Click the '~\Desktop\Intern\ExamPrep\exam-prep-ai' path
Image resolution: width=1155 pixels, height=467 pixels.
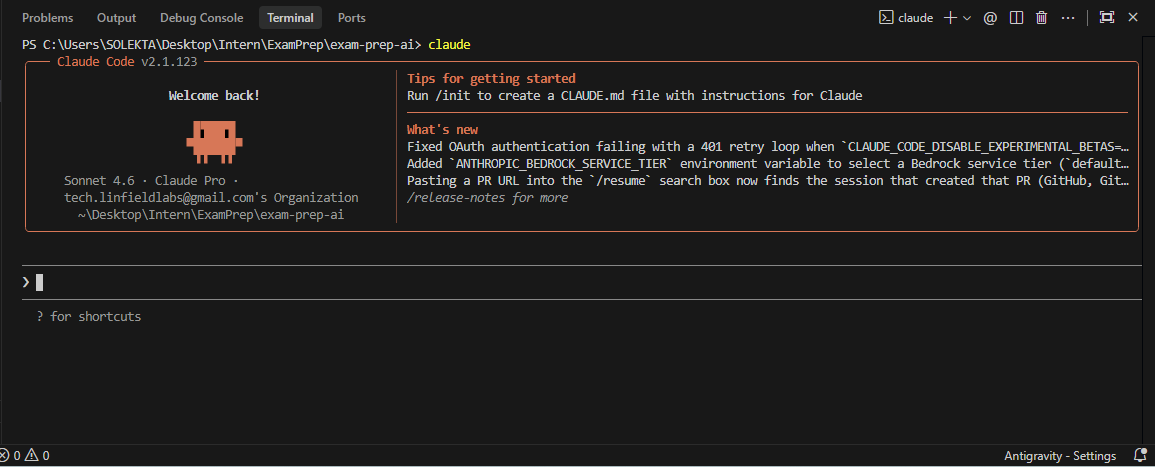point(211,215)
